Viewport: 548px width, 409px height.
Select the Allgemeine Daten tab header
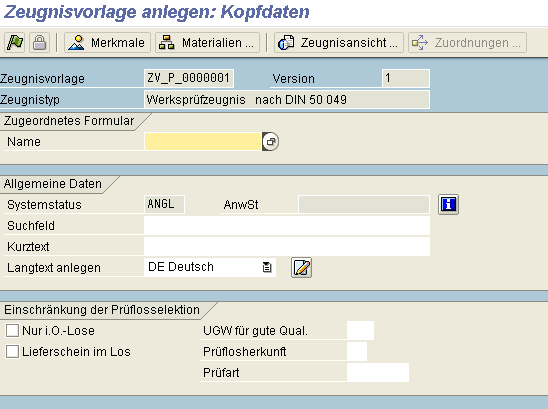pyautogui.click(x=53, y=184)
